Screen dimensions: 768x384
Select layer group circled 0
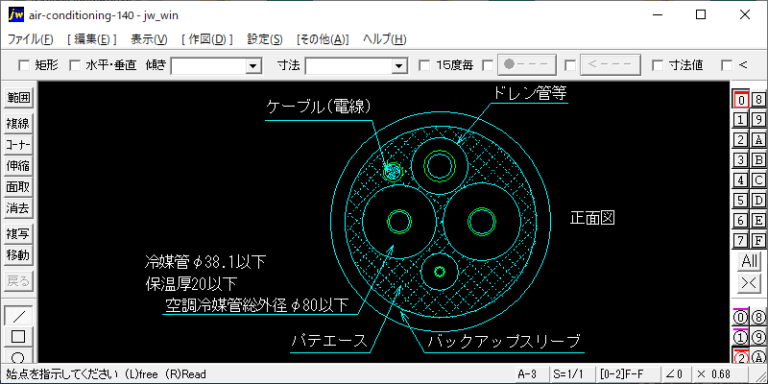point(741,317)
